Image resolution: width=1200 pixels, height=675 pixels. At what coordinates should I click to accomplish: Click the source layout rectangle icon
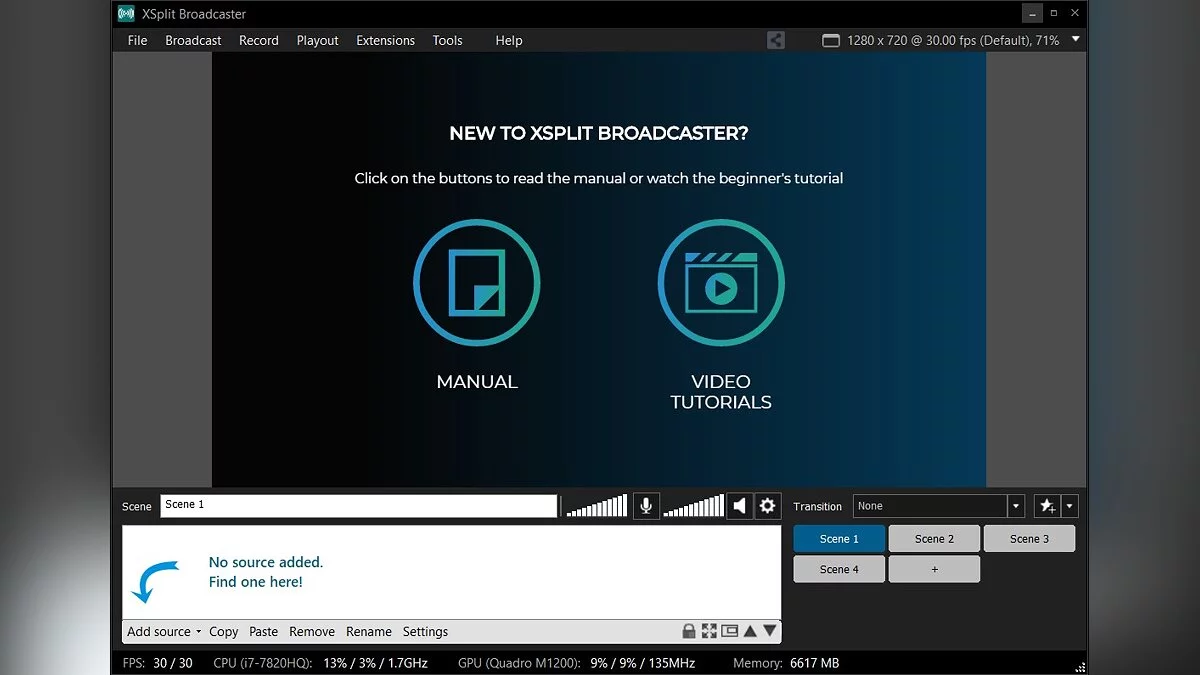pyautogui.click(x=729, y=631)
